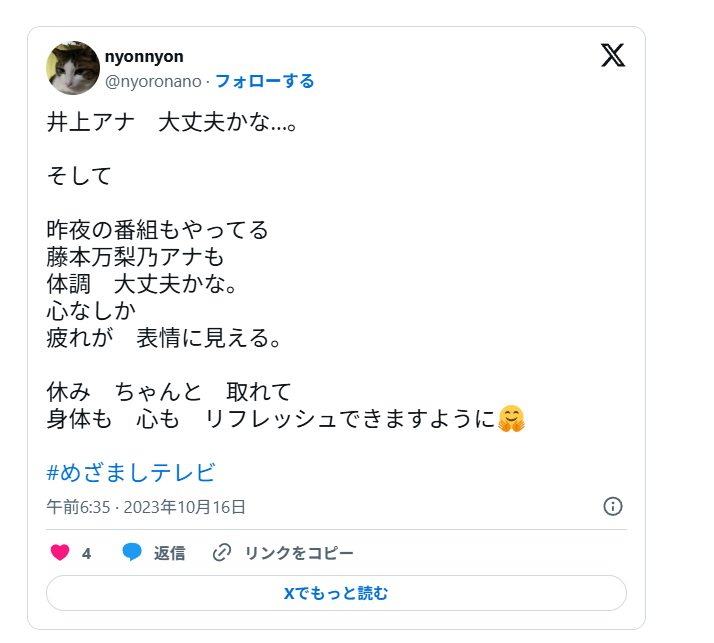This screenshot has width=714, height=643.
Task: Copy the tweet link via リンクをコピー
Action: 299,553
